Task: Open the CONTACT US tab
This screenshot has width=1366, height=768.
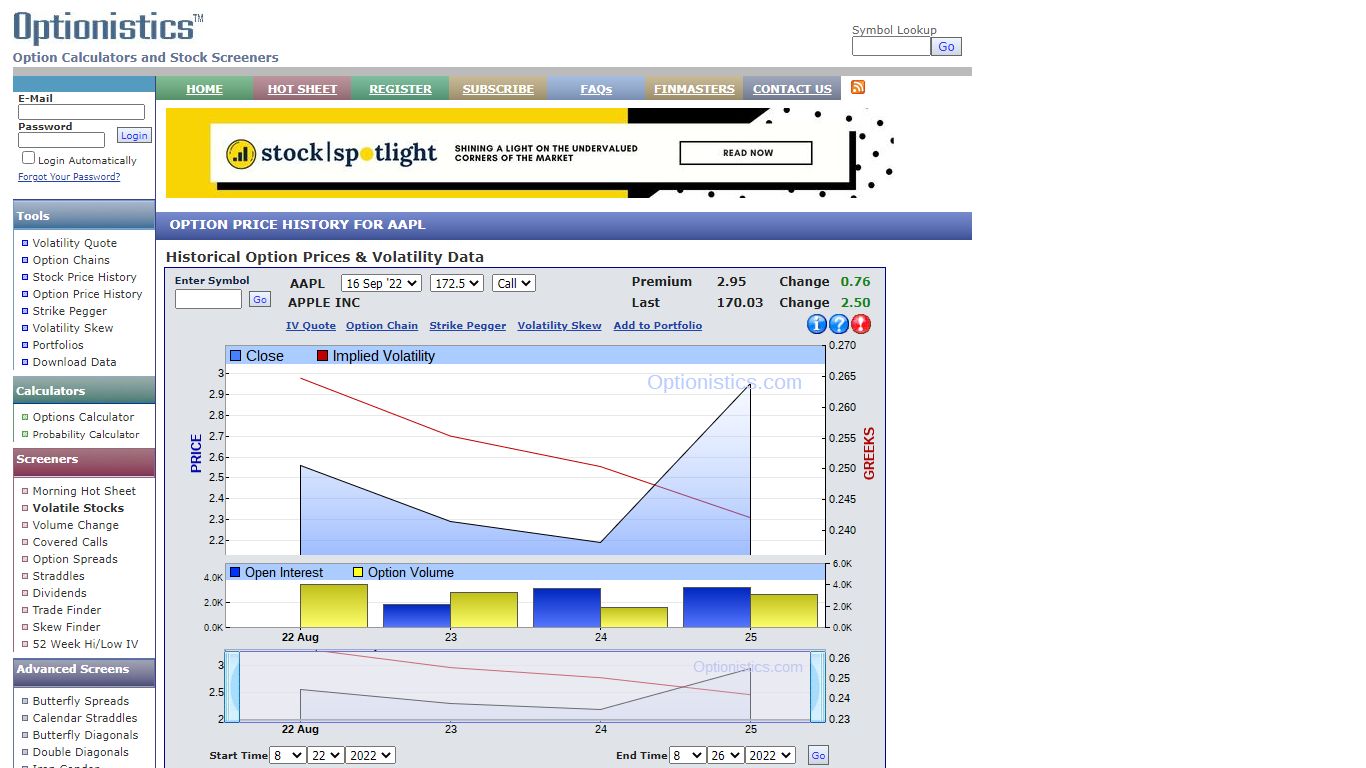Action: (792, 89)
